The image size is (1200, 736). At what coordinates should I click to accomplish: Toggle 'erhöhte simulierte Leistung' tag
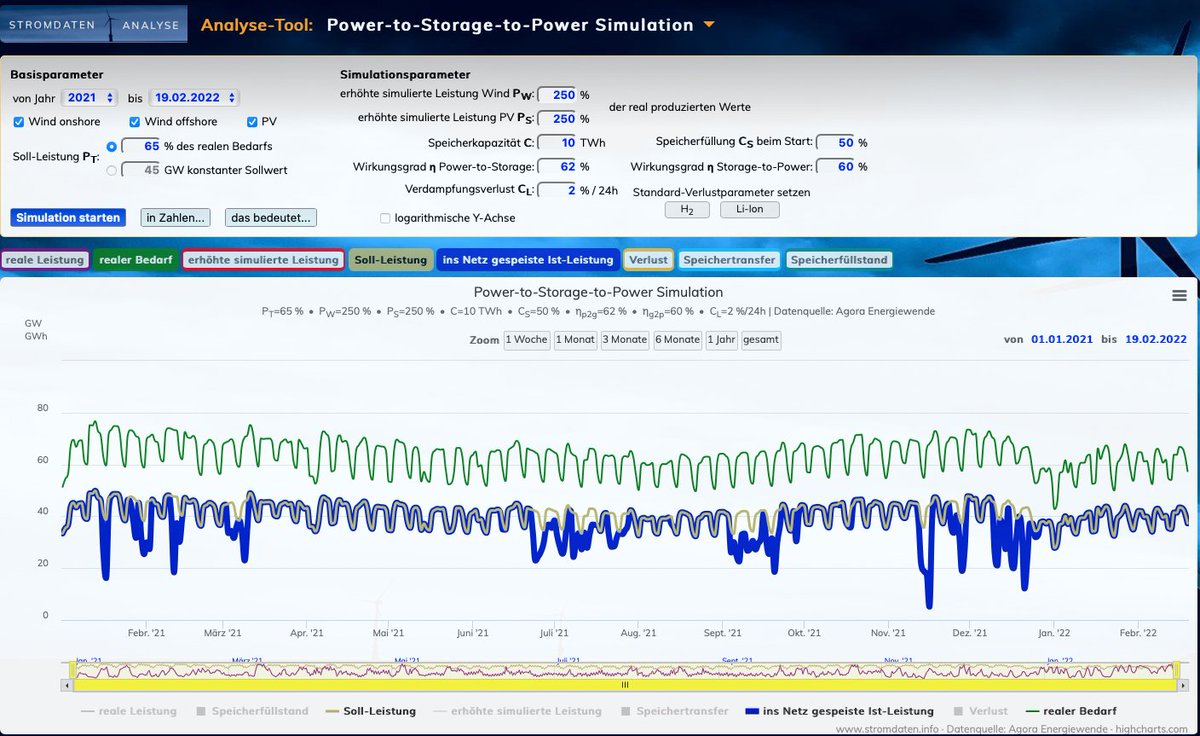(263, 260)
